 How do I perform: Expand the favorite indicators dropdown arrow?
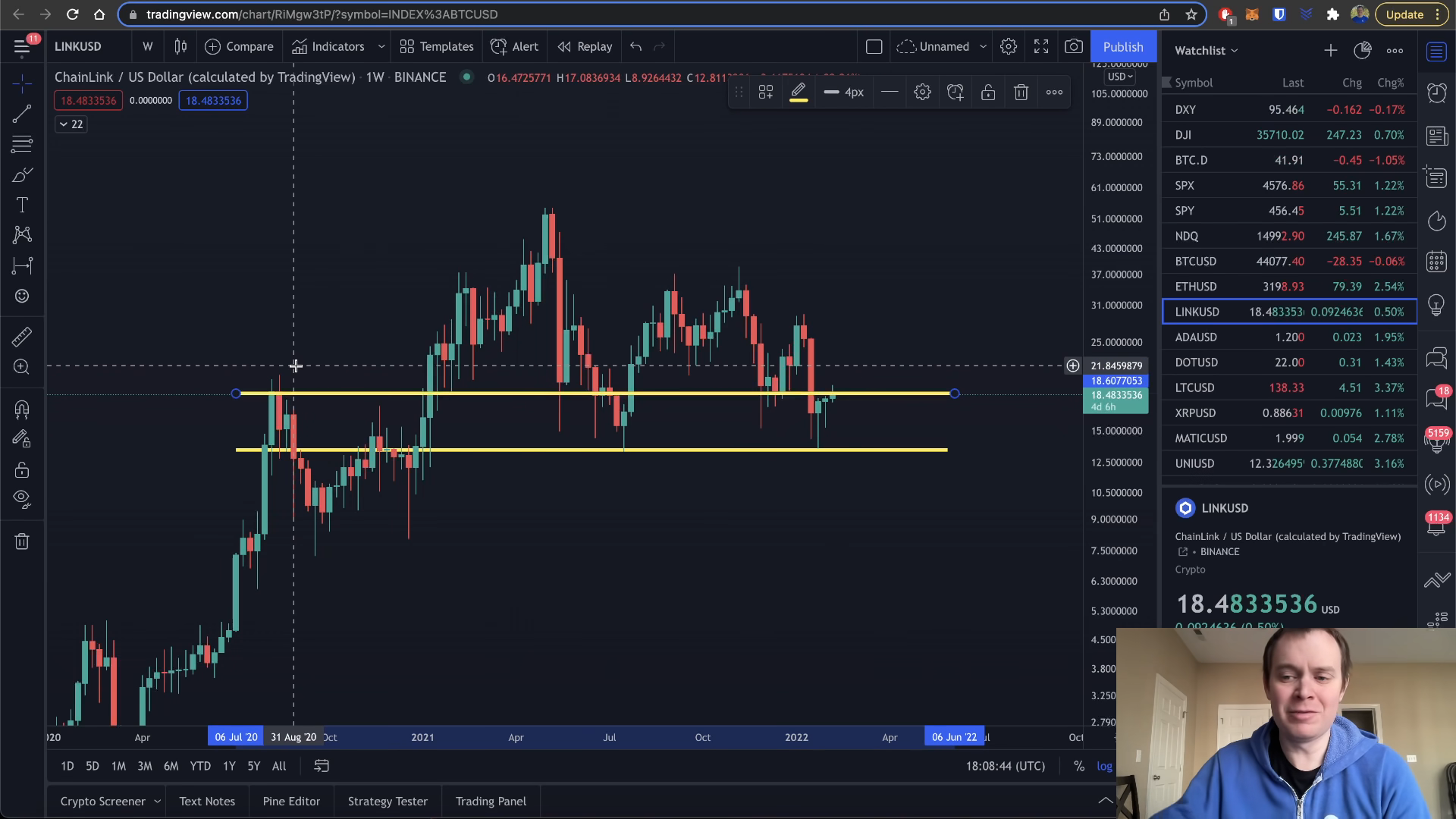pos(381,46)
